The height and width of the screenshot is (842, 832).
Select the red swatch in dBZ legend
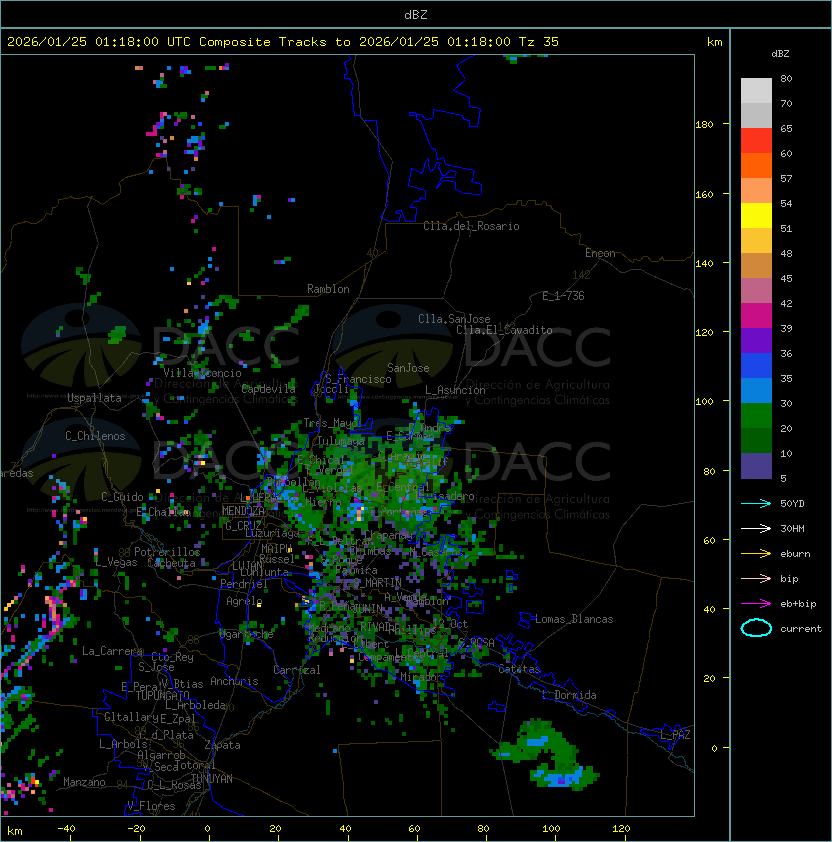click(756, 141)
